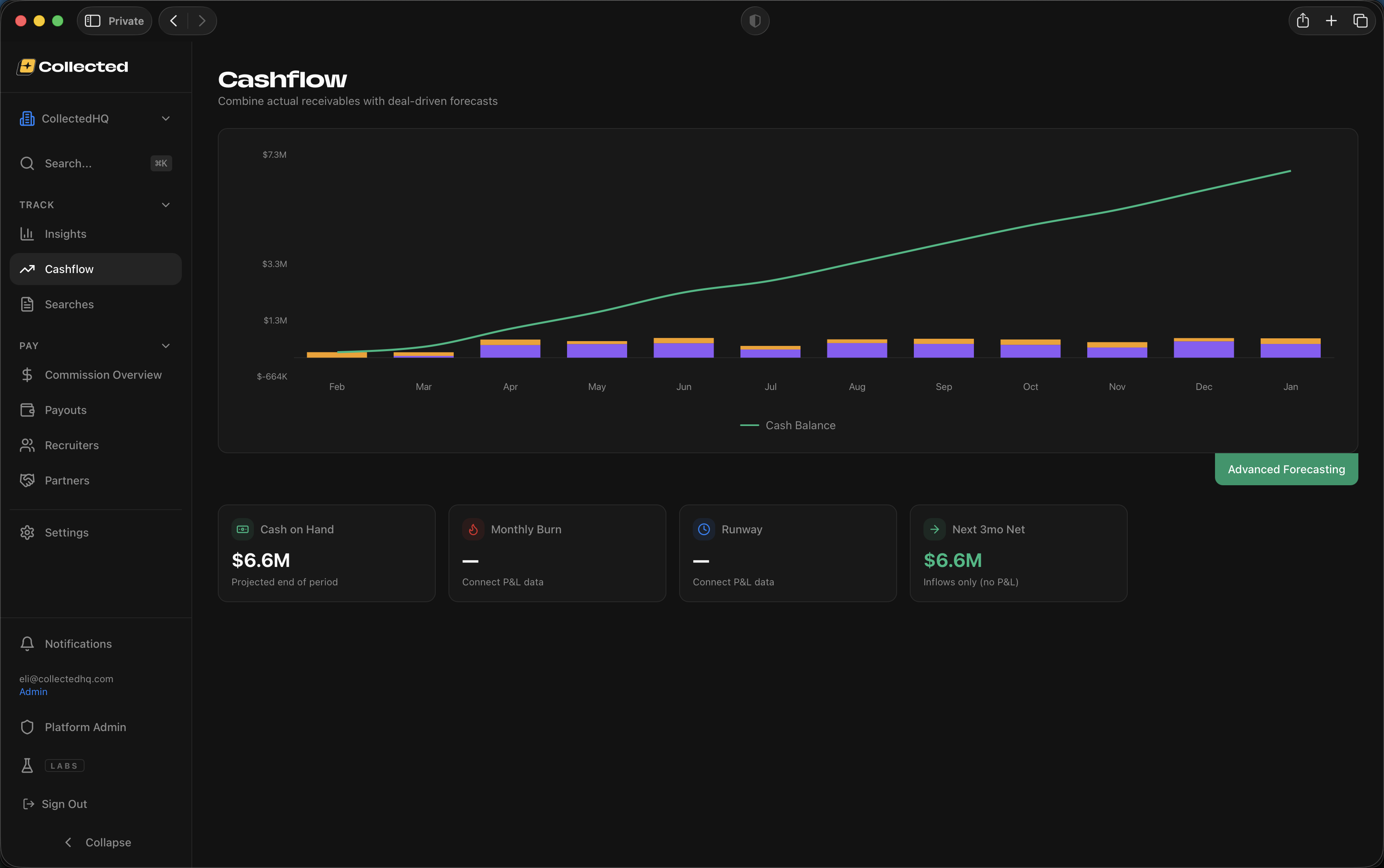This screenshot has width=1384, height=868.
Task: Click the Platform Admin shield icon
Action: coord(27,727)
